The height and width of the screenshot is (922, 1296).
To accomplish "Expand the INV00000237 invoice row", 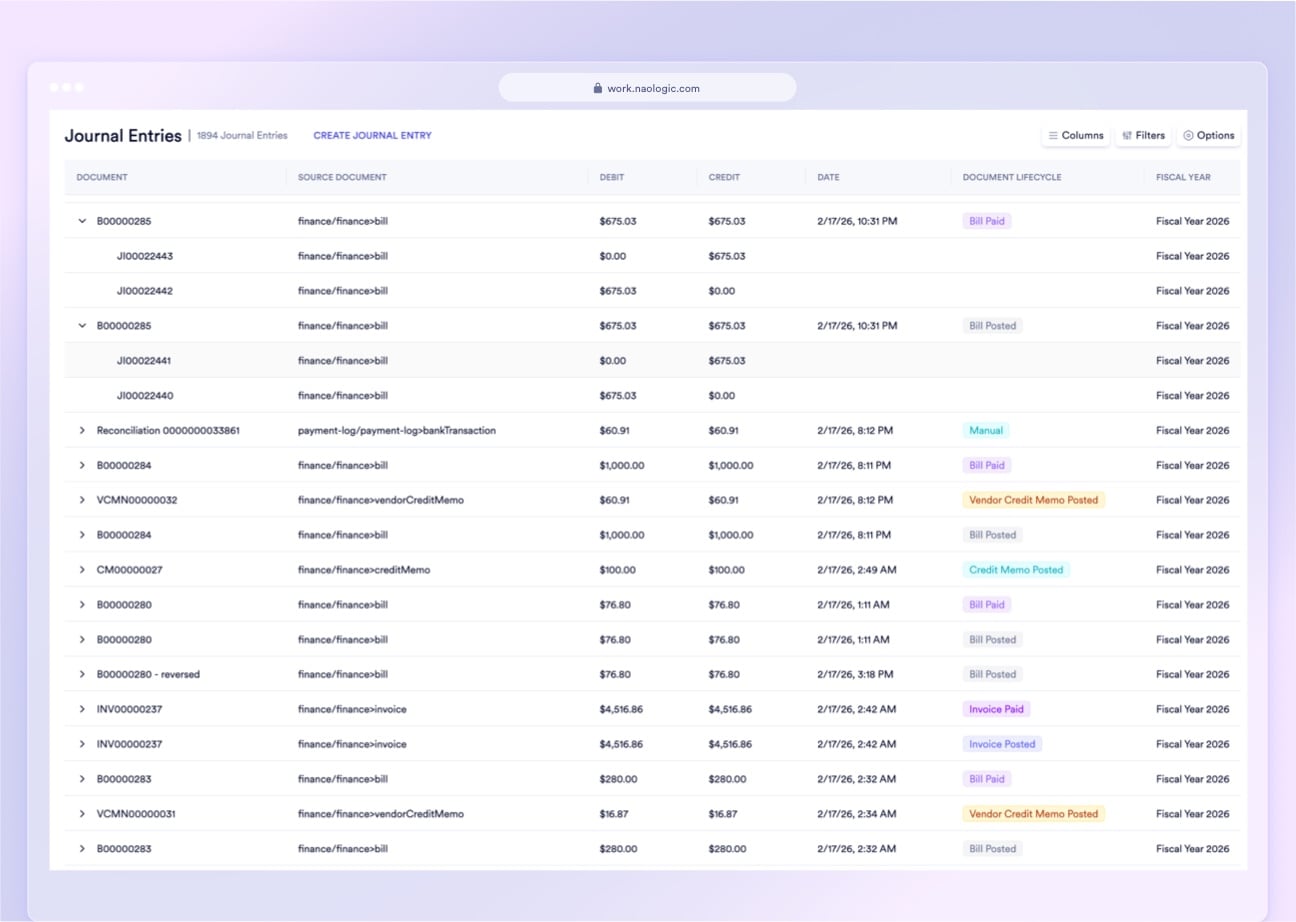I will tap(82, 708).
